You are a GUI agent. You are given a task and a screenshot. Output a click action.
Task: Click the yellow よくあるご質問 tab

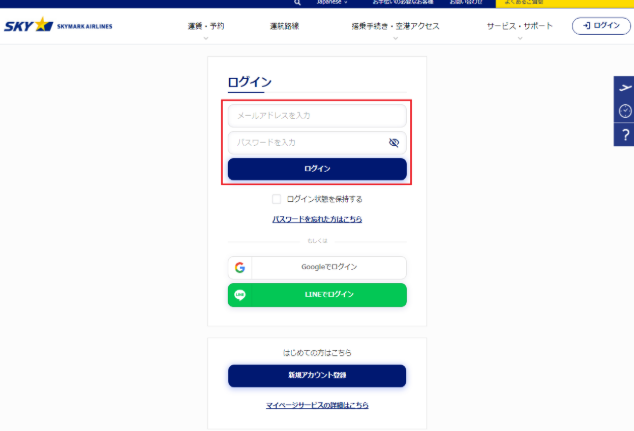pos(565,3)
